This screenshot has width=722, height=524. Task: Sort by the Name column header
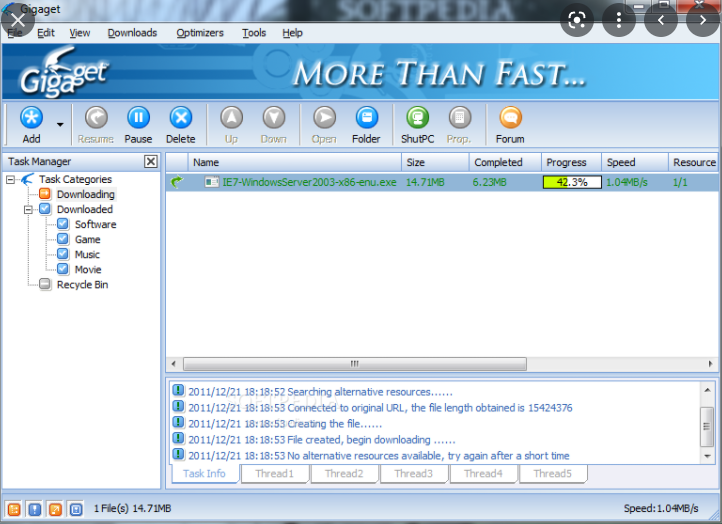pyautogui.click(x=295, y=162)
